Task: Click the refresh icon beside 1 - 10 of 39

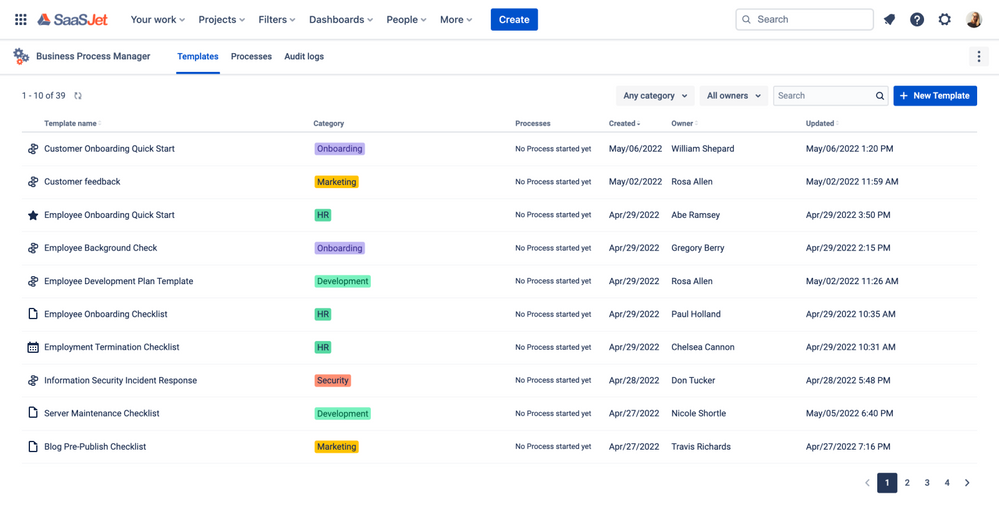Action: pos(78,96)
